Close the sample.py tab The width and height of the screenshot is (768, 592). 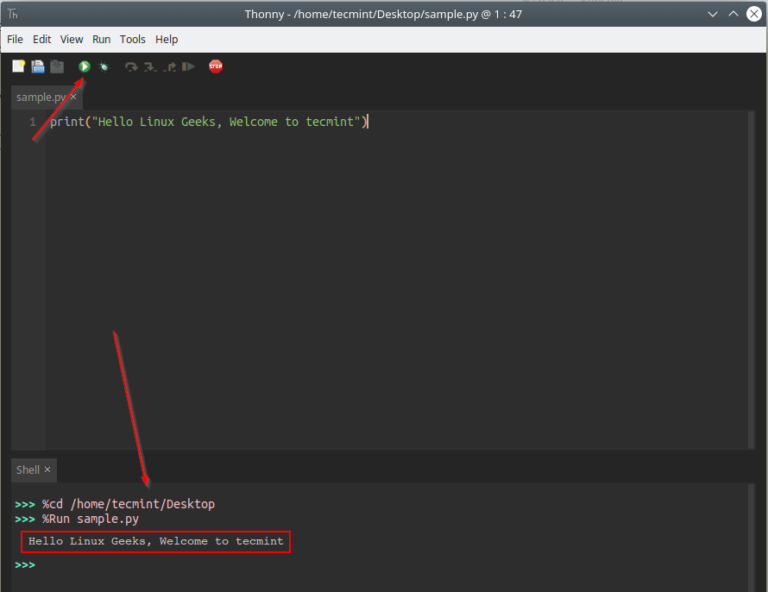[x=73, y=96]
